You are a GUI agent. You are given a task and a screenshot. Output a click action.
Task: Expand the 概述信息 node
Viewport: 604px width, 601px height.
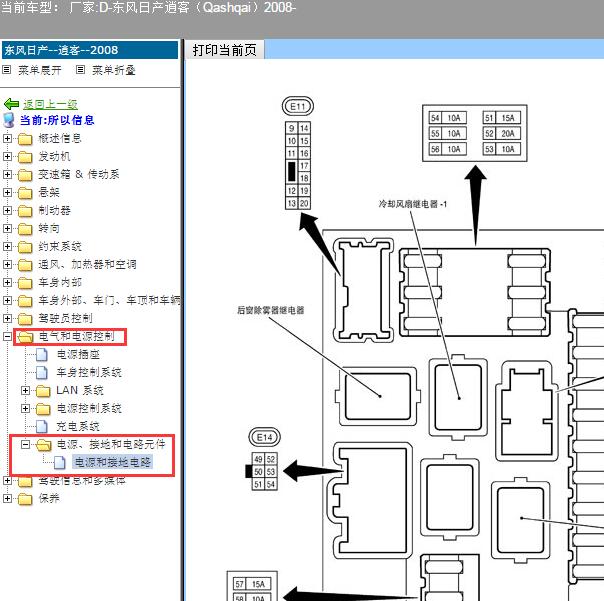[7, 138]
